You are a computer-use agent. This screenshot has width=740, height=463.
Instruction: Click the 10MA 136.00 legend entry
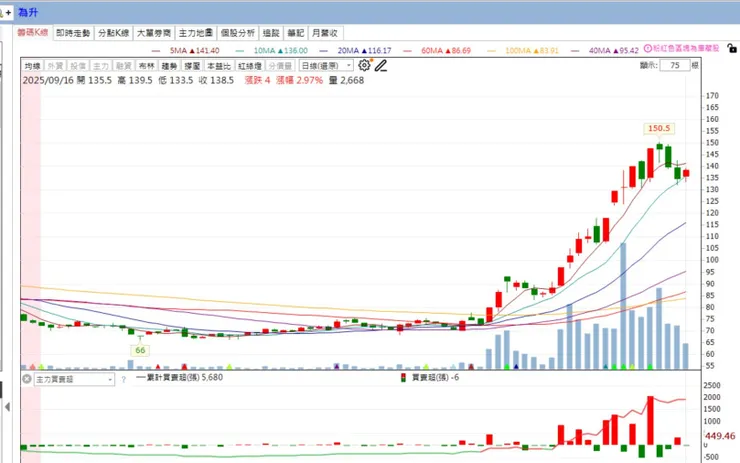tap(271, 51)
